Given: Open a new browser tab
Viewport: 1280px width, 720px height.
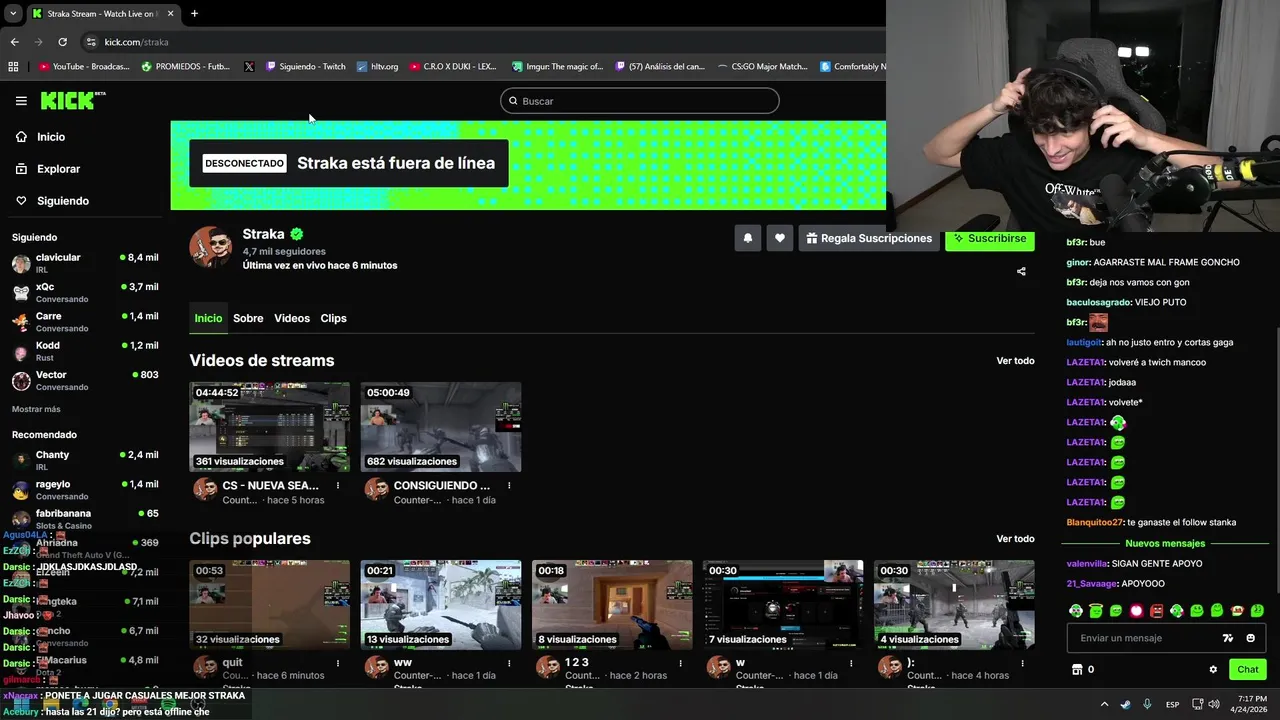Looking at the screenshot, I should [194, 13].
